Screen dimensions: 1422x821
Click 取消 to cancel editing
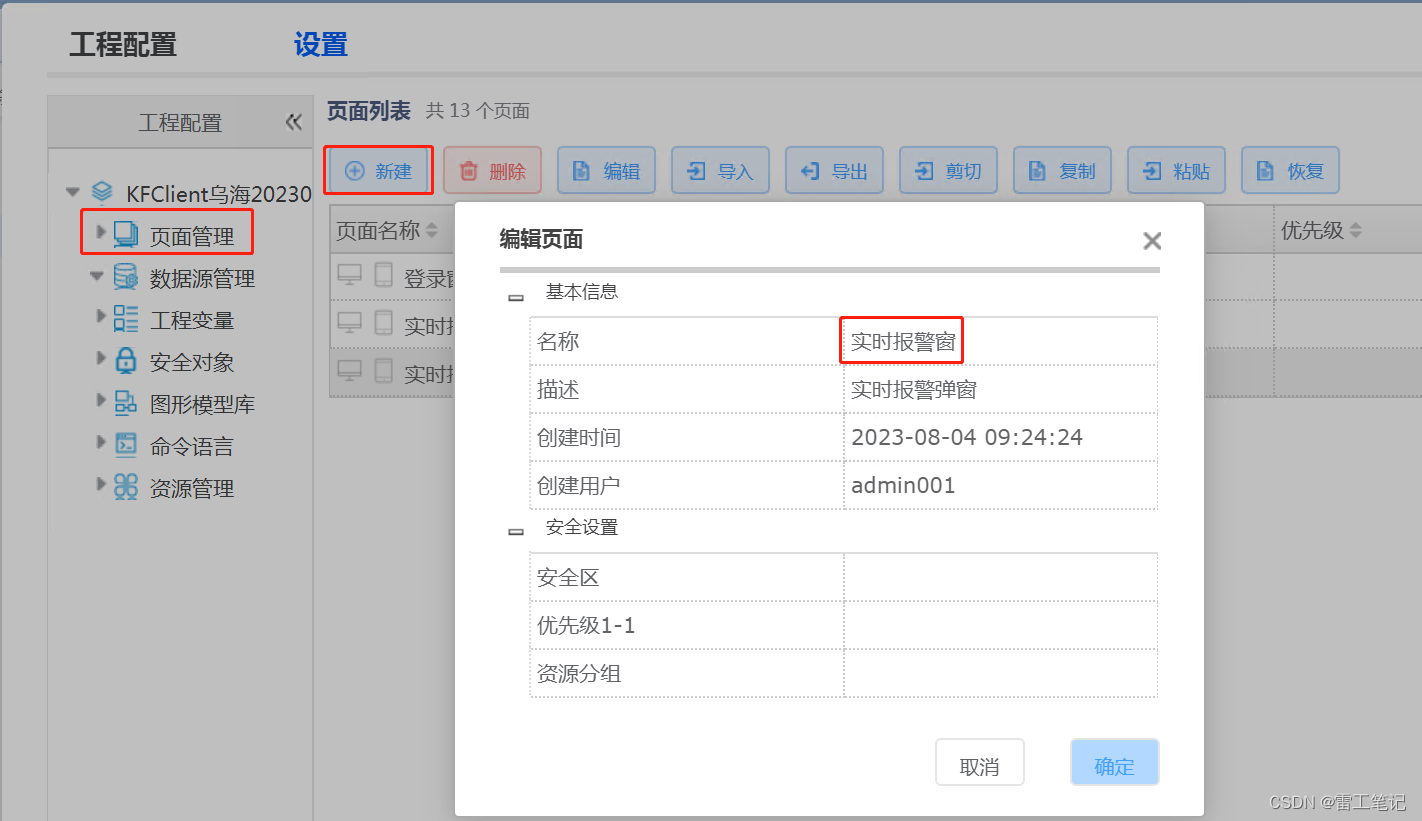point(980,763)
